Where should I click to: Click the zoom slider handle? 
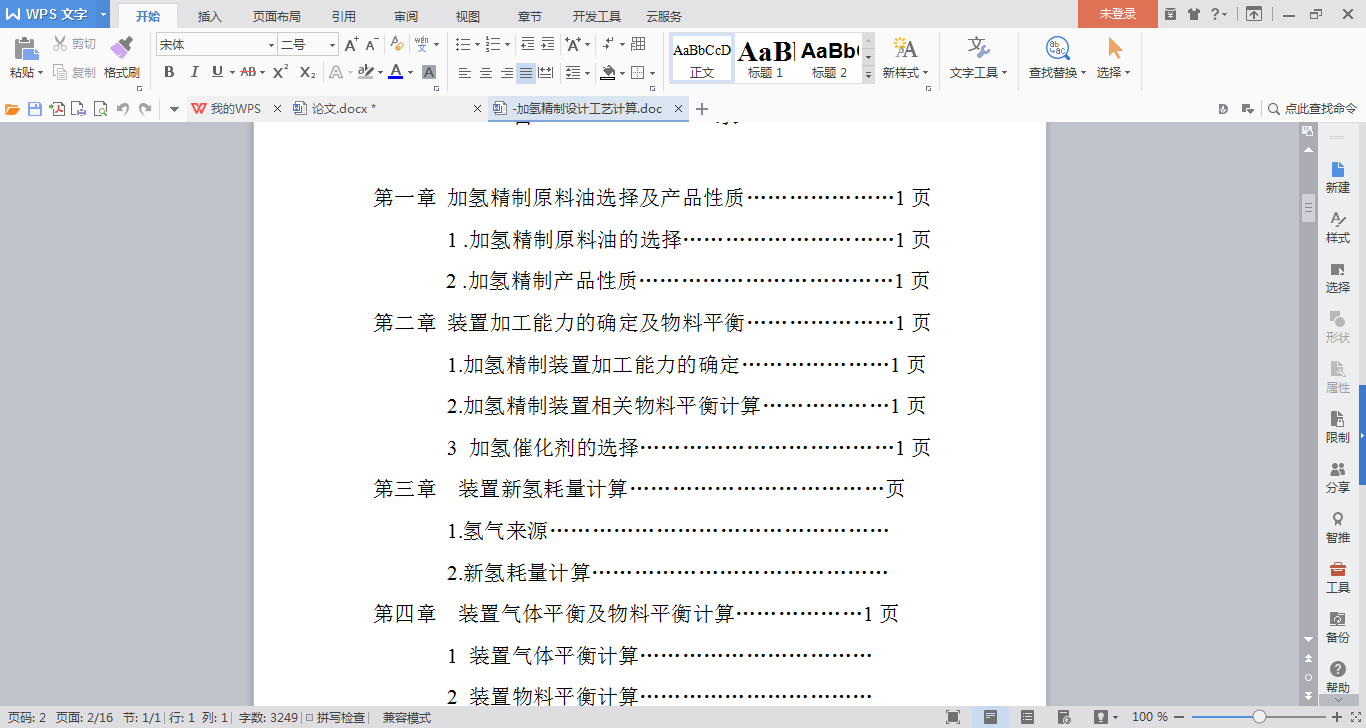(x=1259, y=717)
